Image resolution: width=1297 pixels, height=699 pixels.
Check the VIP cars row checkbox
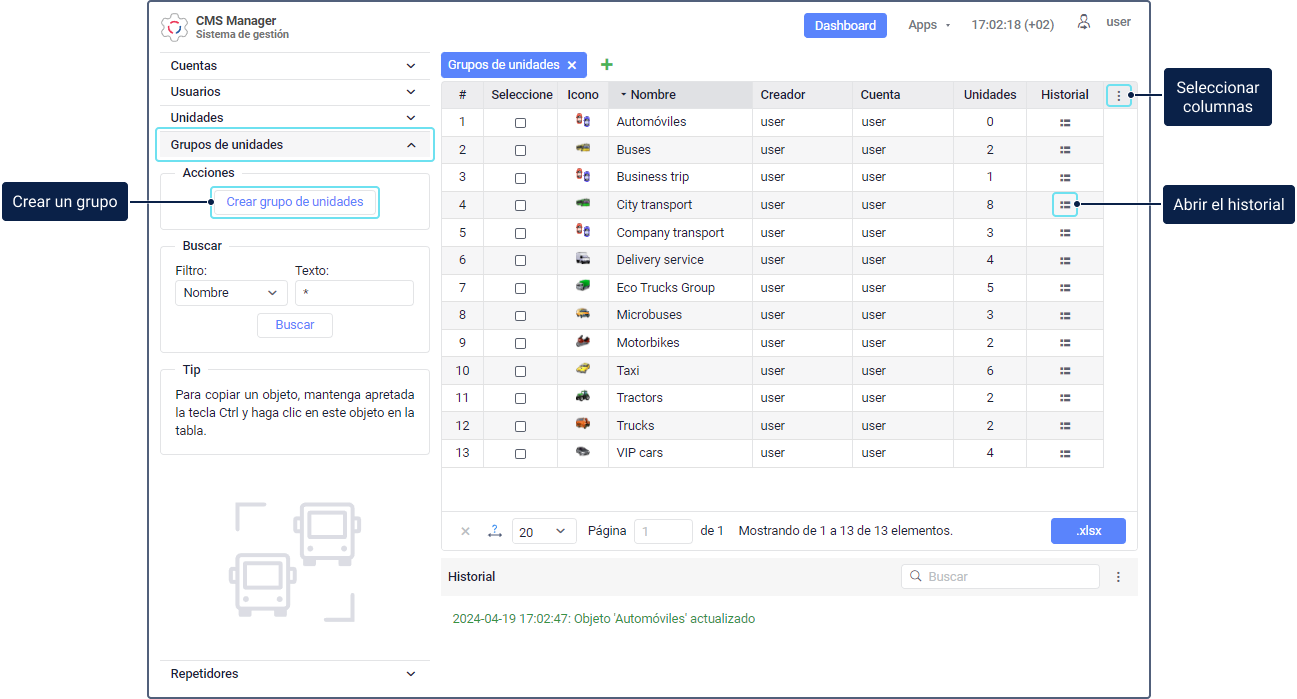click(x=520, y=453)
